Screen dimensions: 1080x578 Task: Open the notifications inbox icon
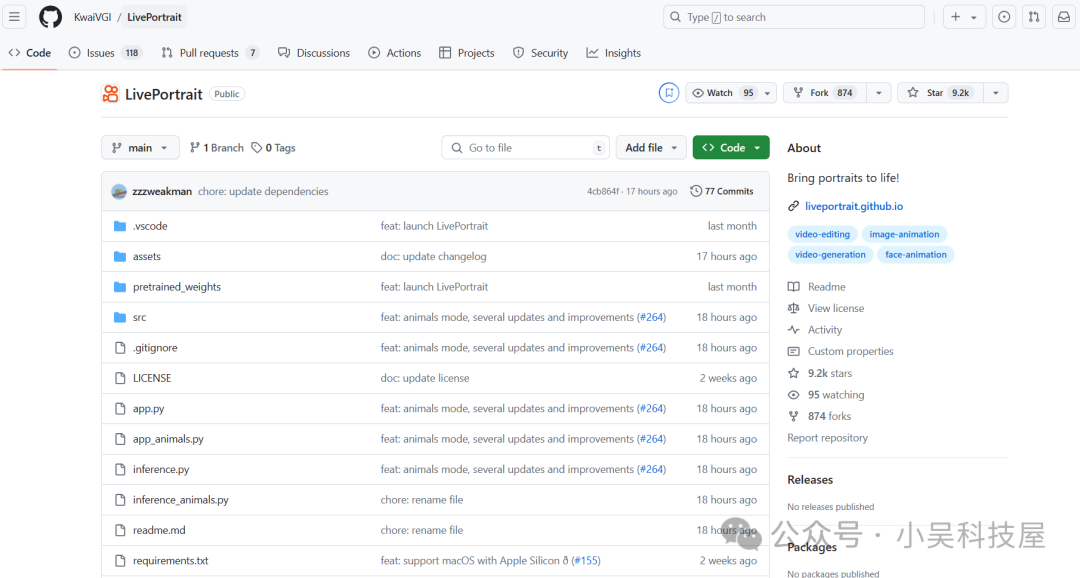[1063, 17]
